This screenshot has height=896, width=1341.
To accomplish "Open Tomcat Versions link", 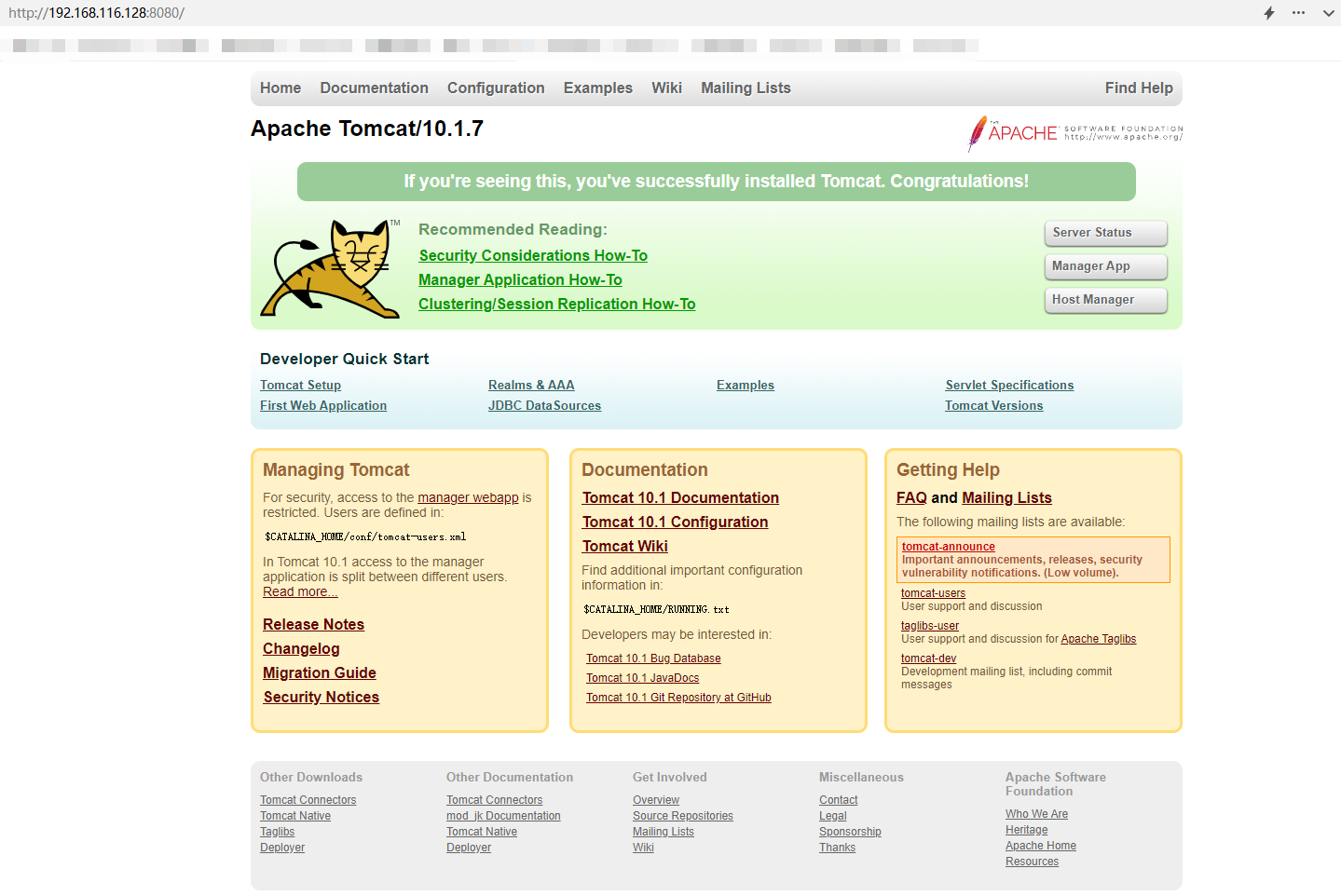I will [993, 405].
